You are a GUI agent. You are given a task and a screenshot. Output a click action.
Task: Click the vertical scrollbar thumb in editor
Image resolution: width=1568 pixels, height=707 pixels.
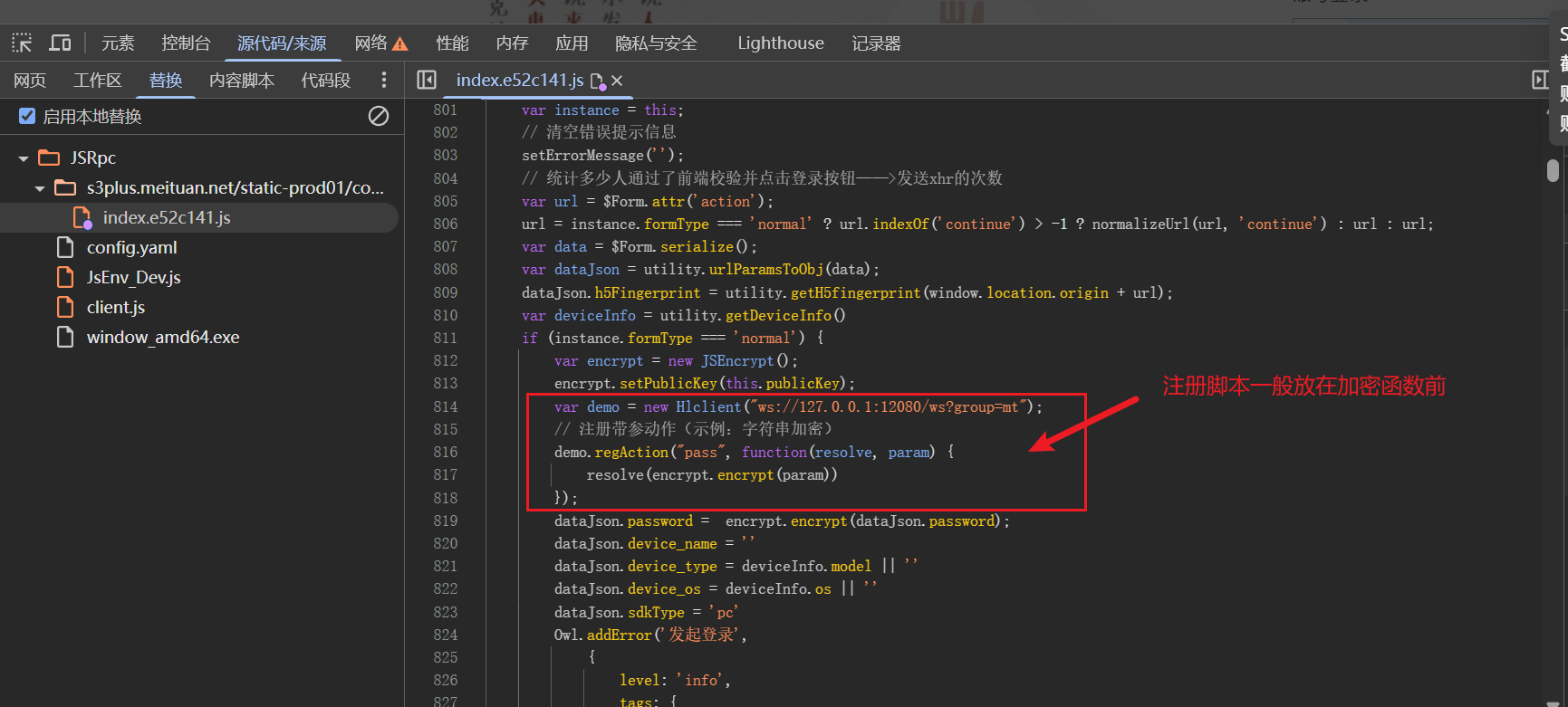pos(1553,170)
